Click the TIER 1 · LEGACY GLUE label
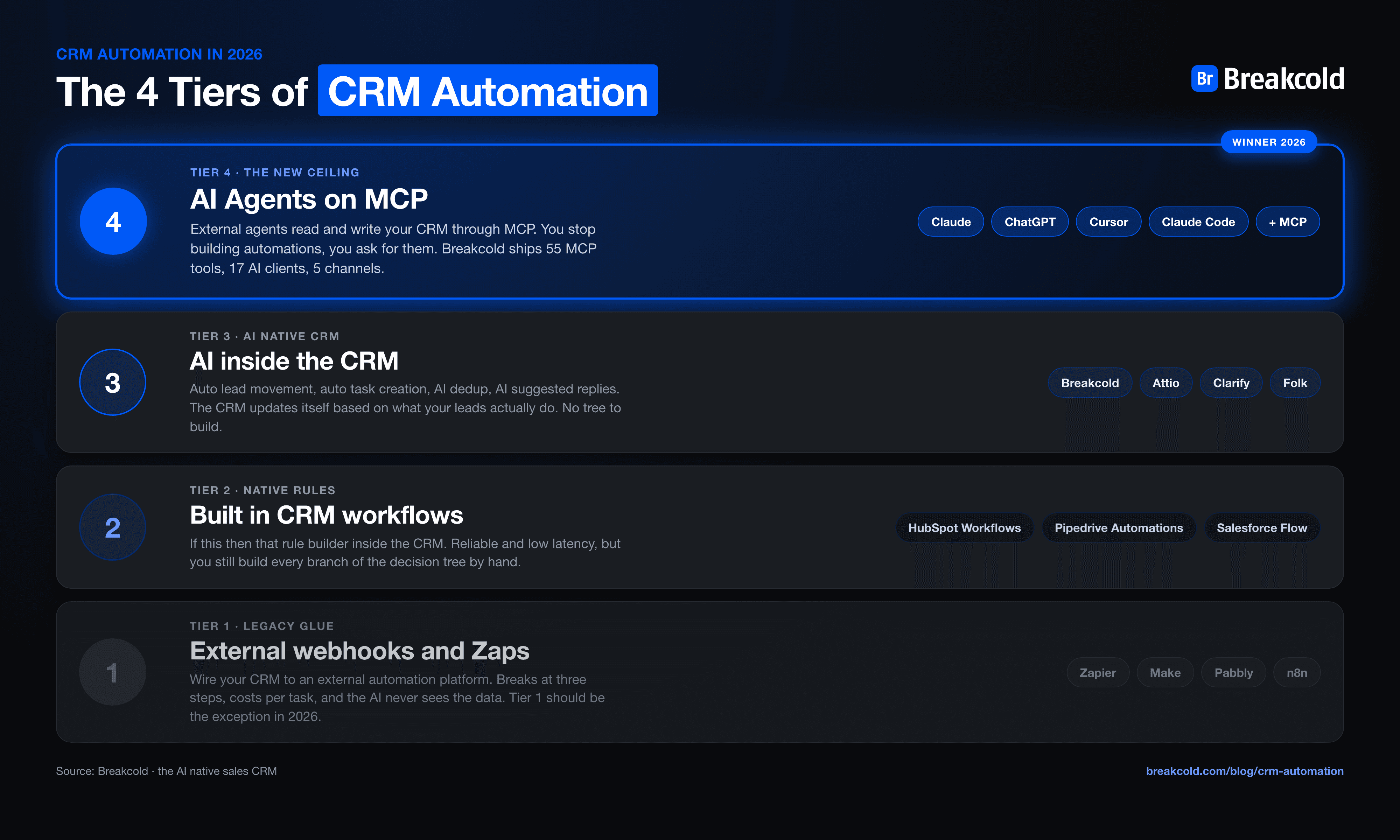 [261, 626]
